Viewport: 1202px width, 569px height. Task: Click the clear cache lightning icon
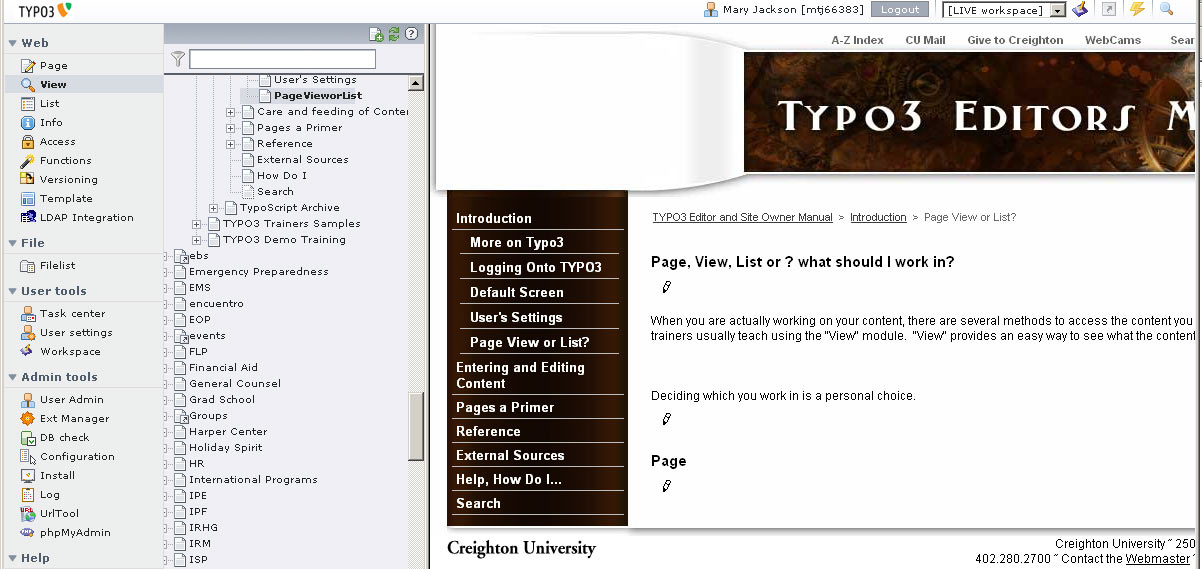point(1137,9)
